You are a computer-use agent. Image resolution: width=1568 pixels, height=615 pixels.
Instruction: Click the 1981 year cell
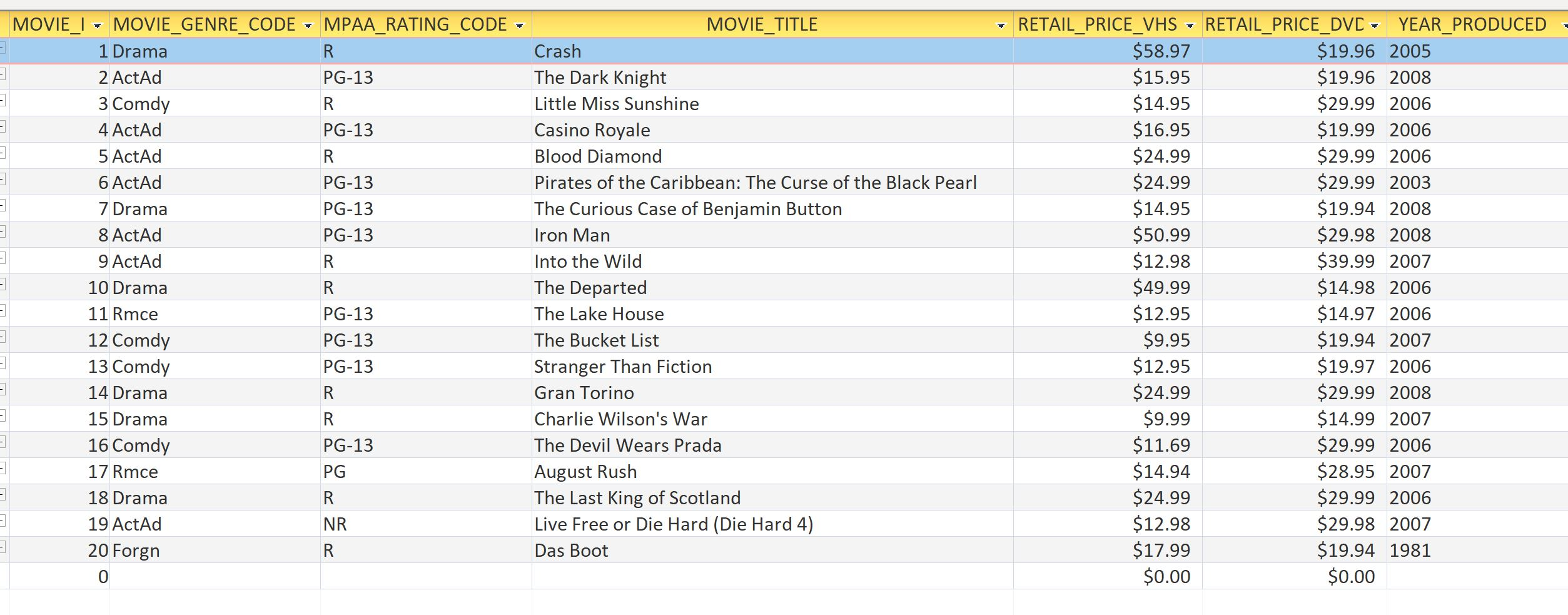click(1477, 551)
